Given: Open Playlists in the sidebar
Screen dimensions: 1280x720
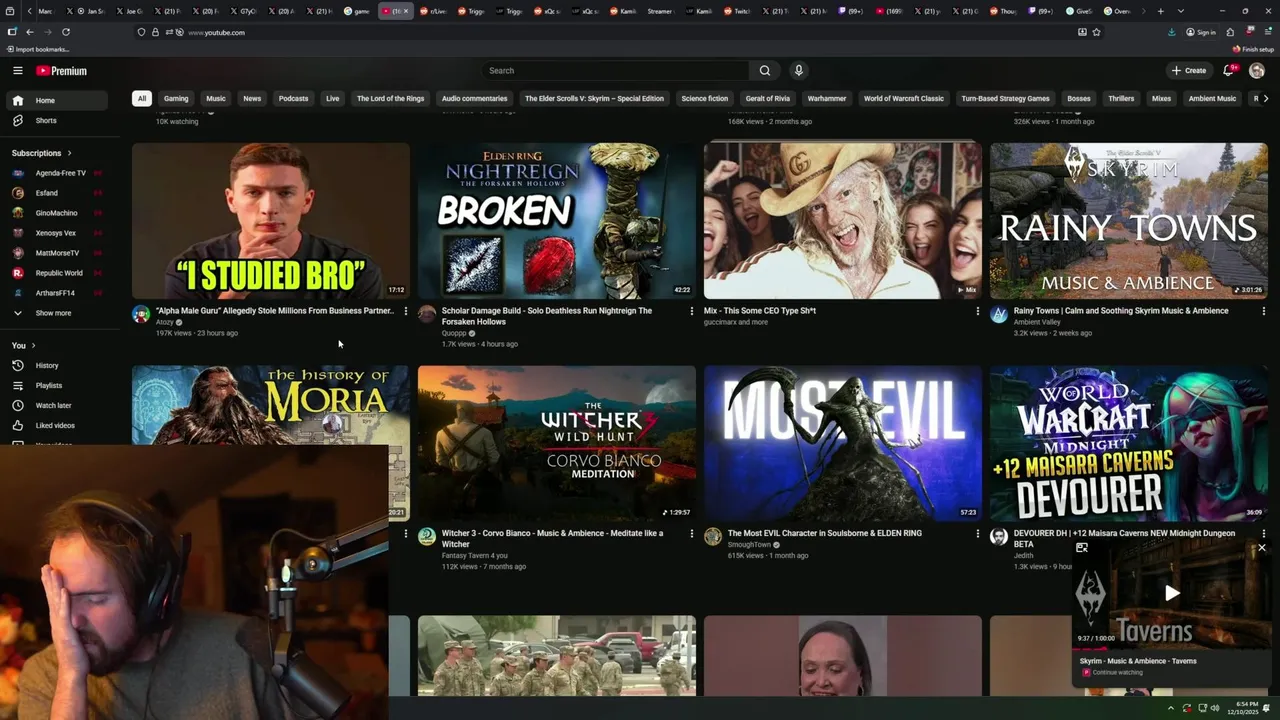Looking at the screenshot, I should [58, 385].
